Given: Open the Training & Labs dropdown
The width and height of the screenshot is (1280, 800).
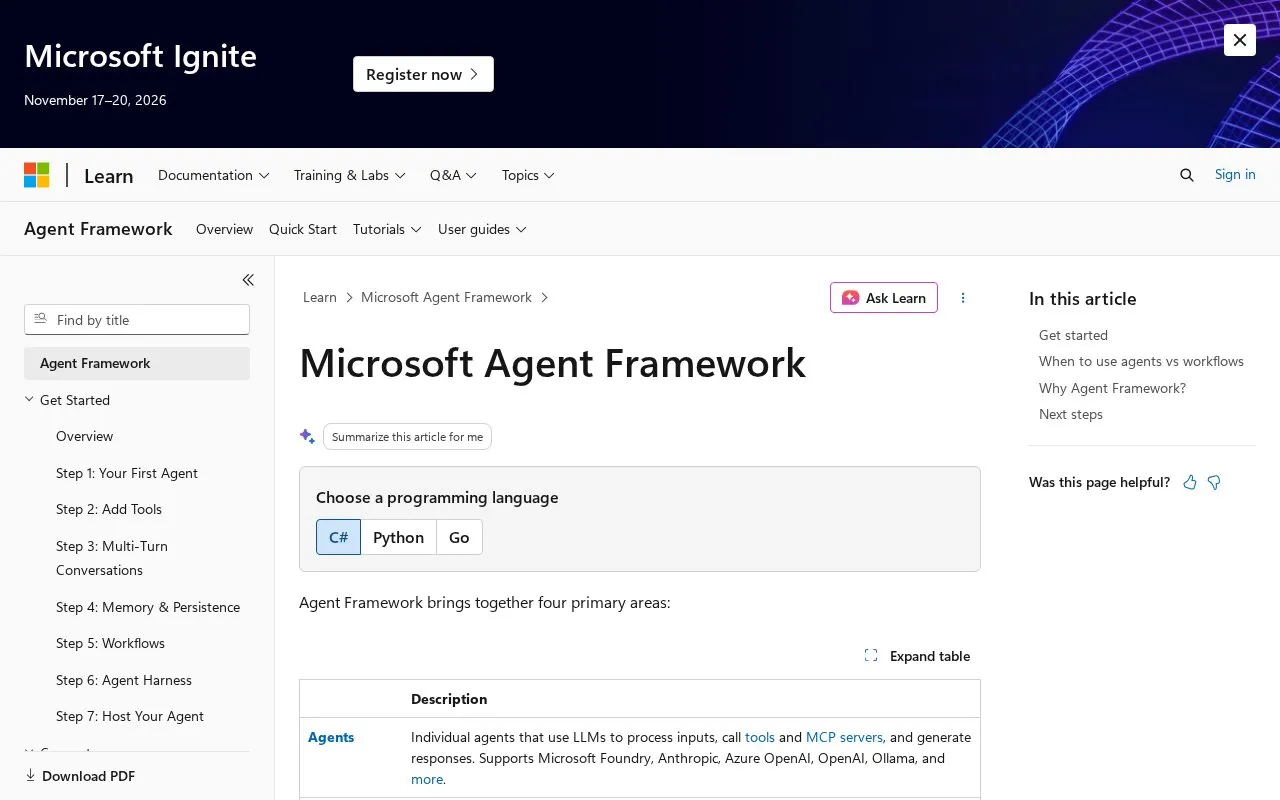Looking at the screenshot, I should [x=349, y=175].
